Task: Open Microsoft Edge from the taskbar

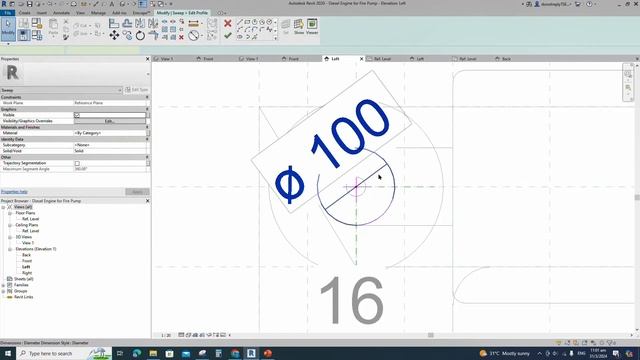Action: [x=137, y=353]
